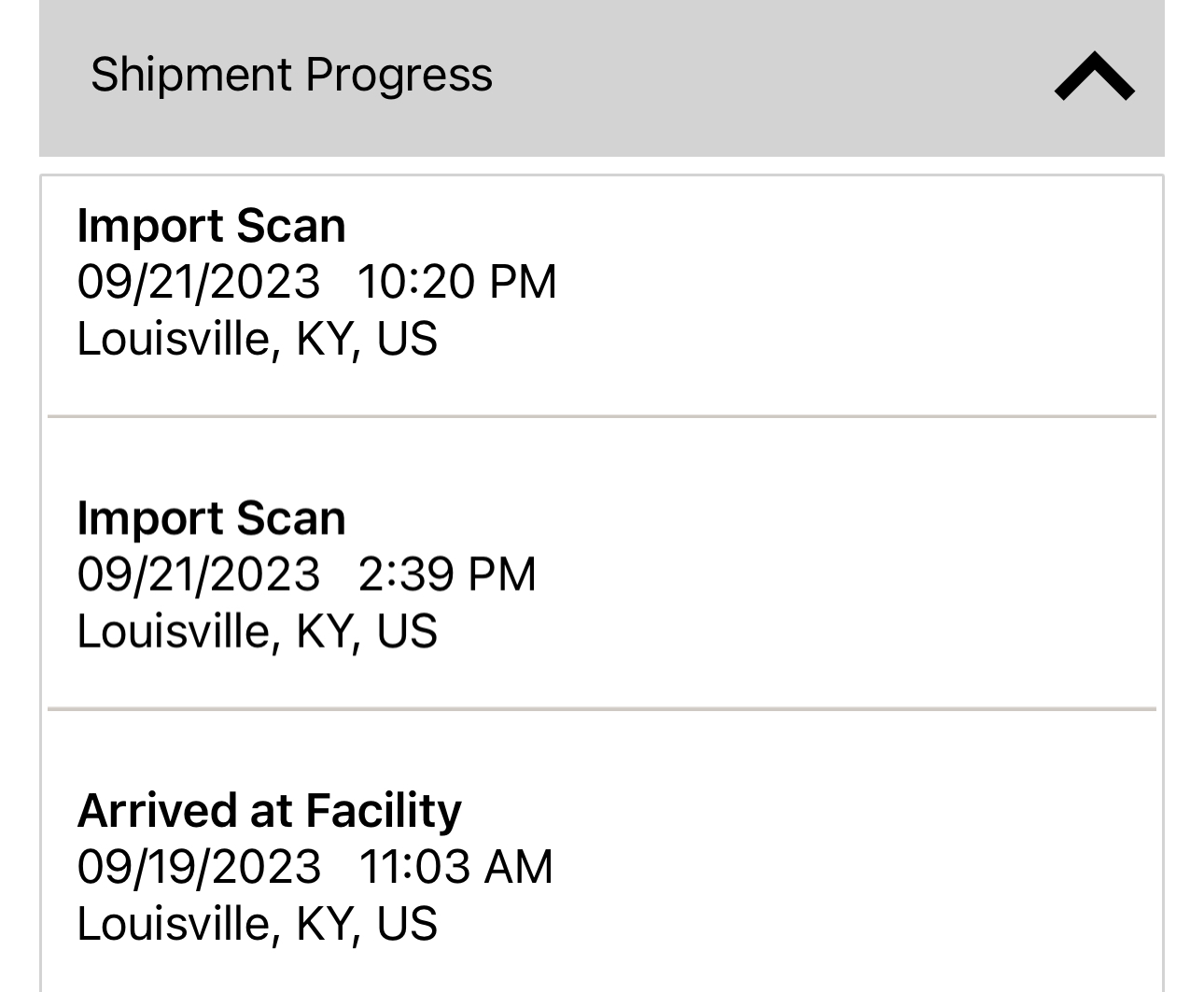The image size is (1204, 992).
Task: Tap the US country code under 11:03 AM
Action: click(407, 924)
